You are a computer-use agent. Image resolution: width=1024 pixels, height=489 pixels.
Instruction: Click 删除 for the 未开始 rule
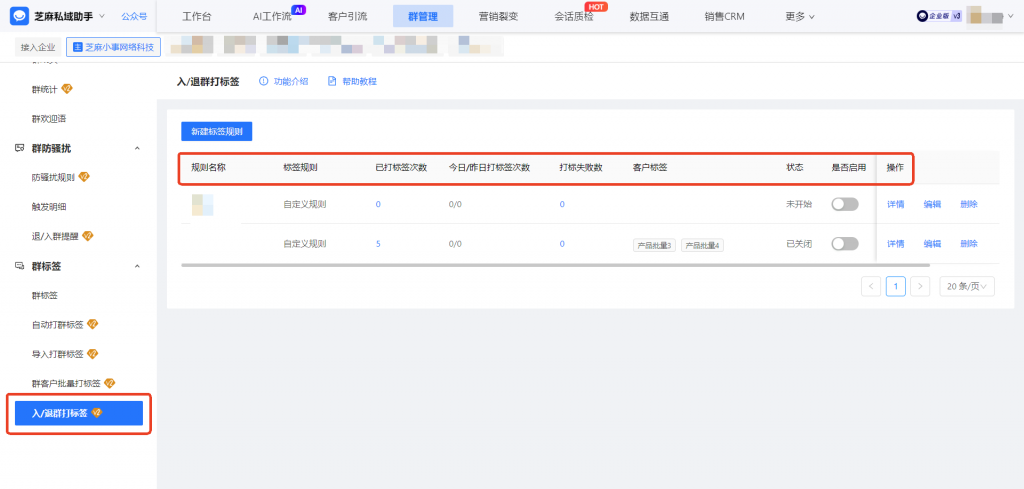point(968,204)
